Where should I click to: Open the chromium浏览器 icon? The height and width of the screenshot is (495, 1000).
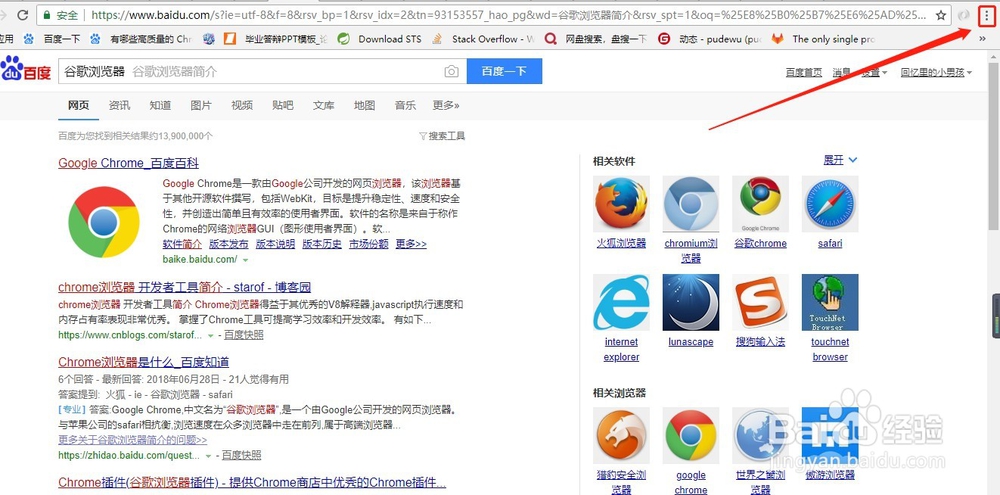691,203
